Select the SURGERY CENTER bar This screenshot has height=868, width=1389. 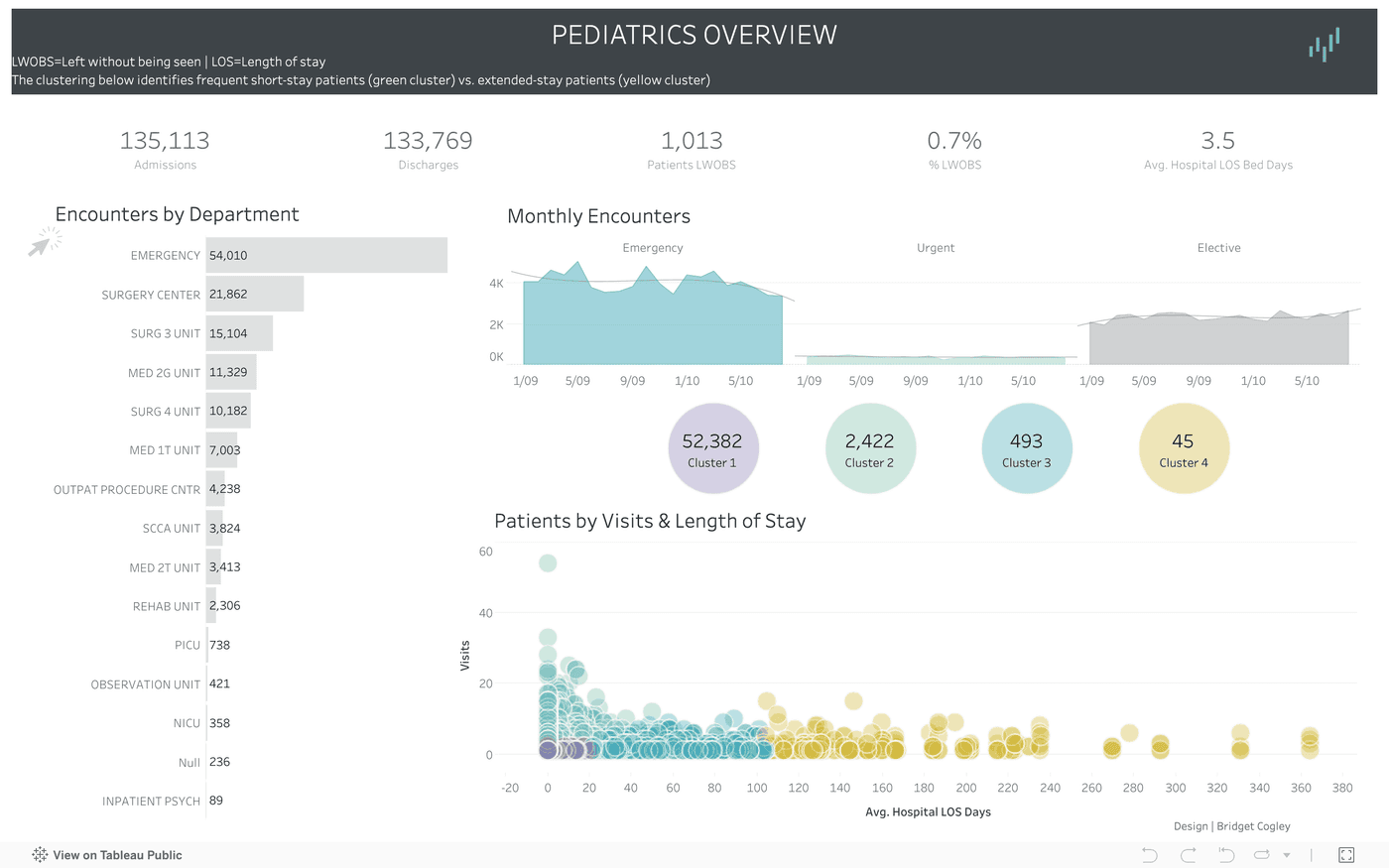tap(253, 294)
